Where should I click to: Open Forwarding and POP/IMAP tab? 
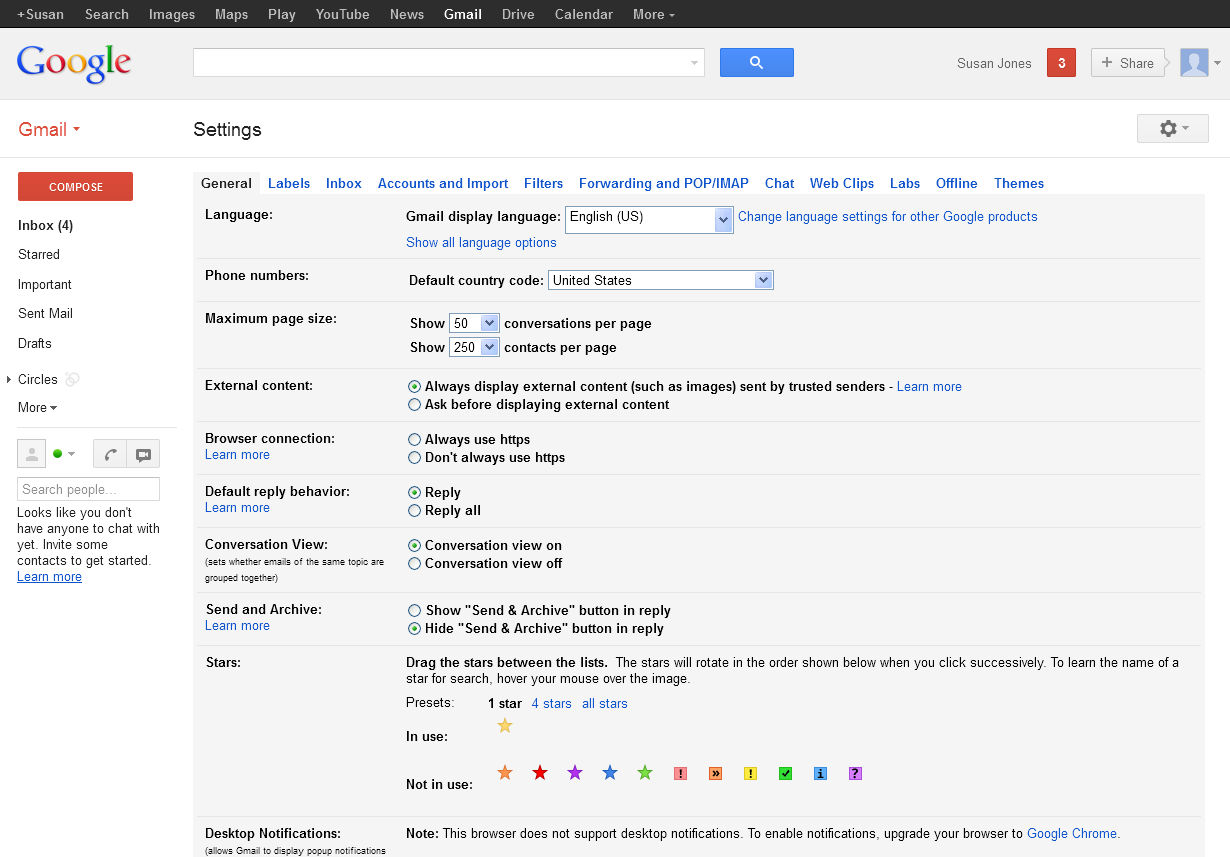[664, 183]
